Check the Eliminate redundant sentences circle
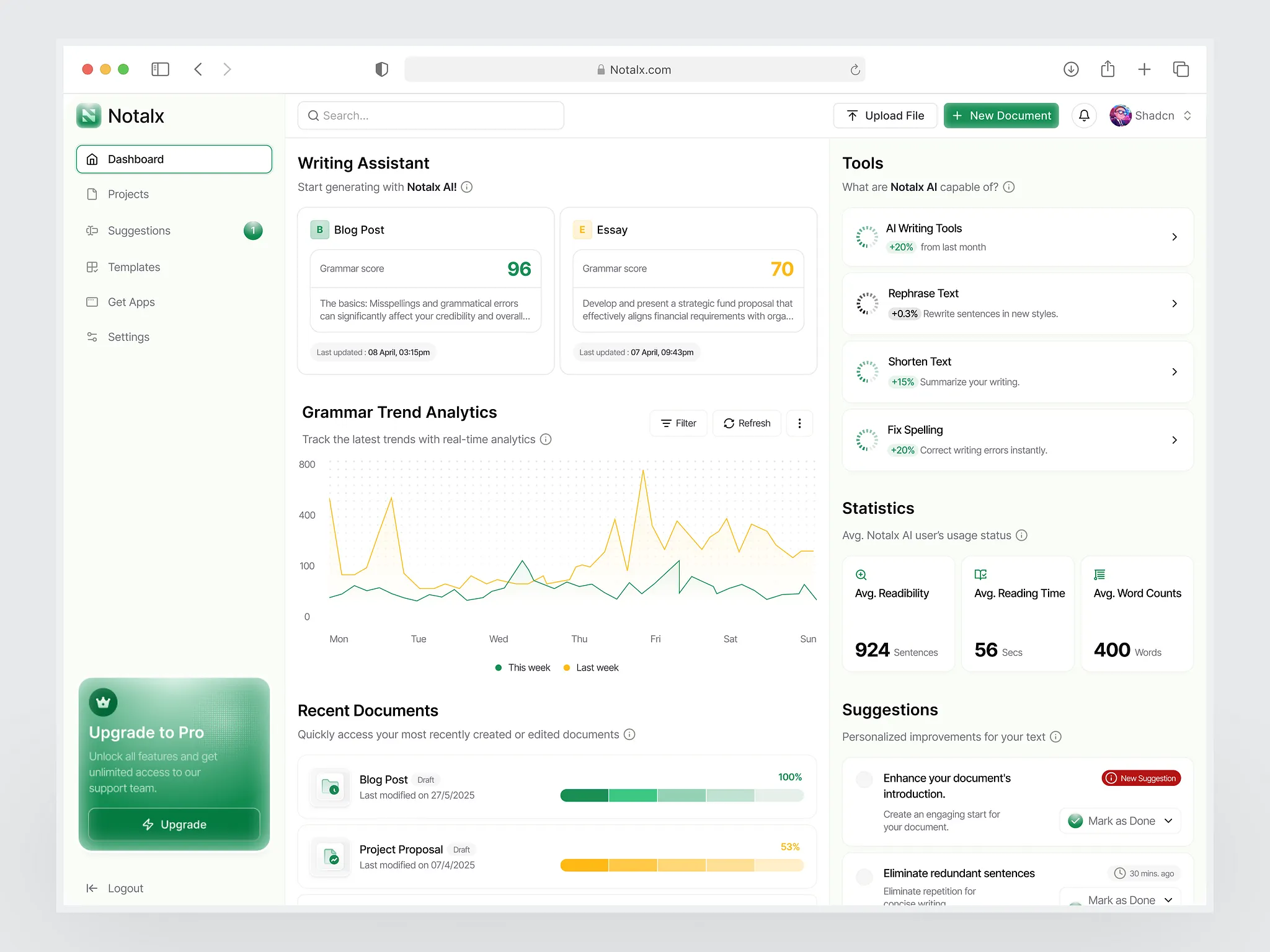 (x=864, y=876)
